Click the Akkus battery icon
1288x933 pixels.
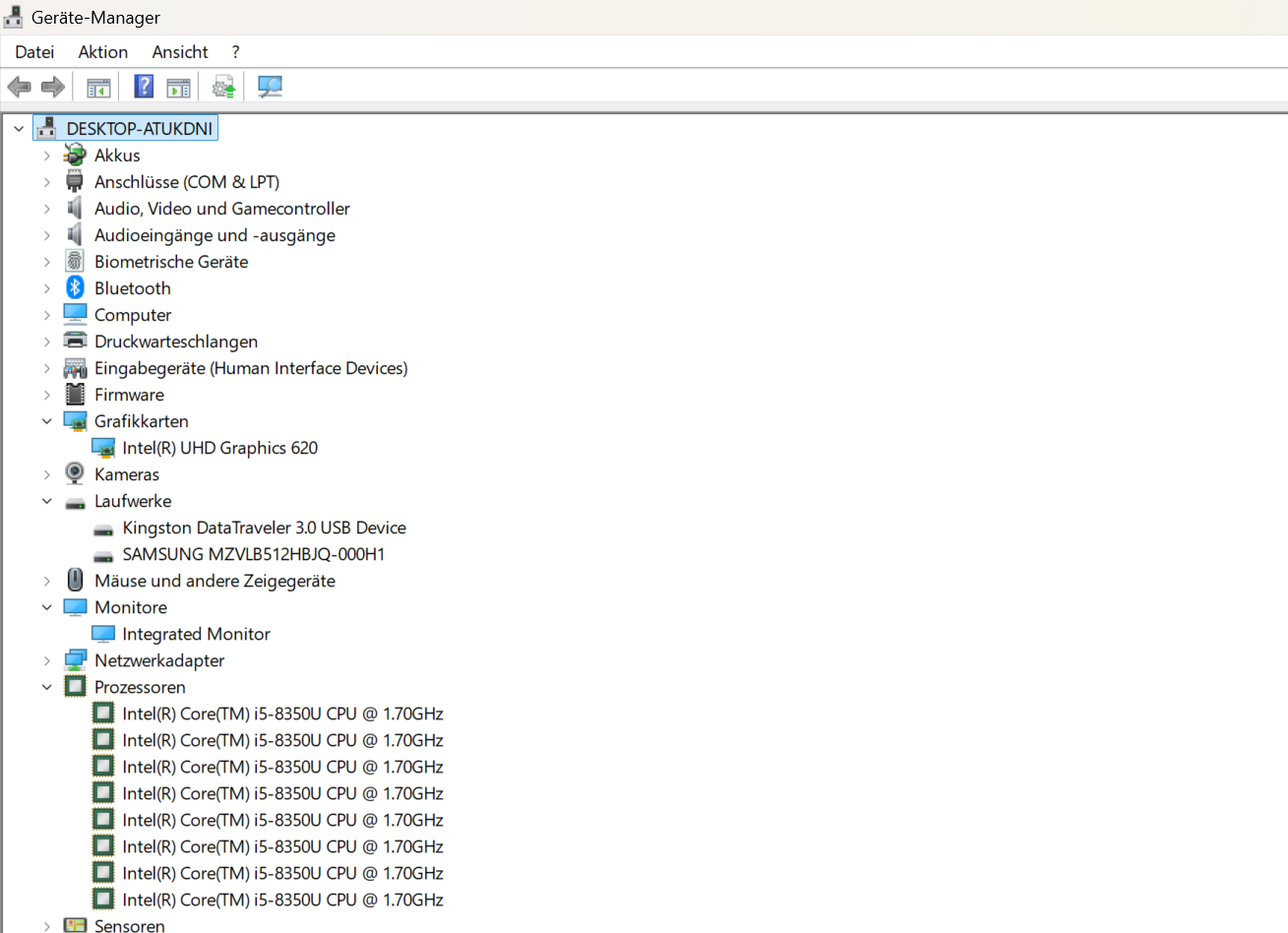75,155
